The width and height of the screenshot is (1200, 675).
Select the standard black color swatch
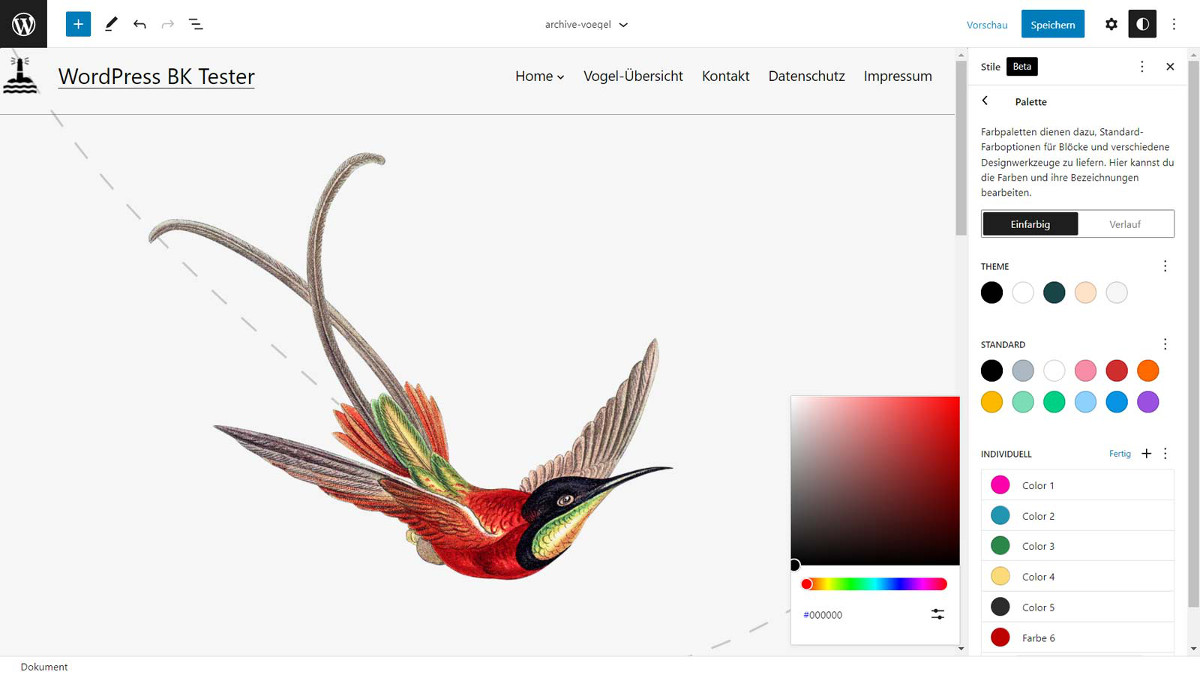(x=991, y=371)
